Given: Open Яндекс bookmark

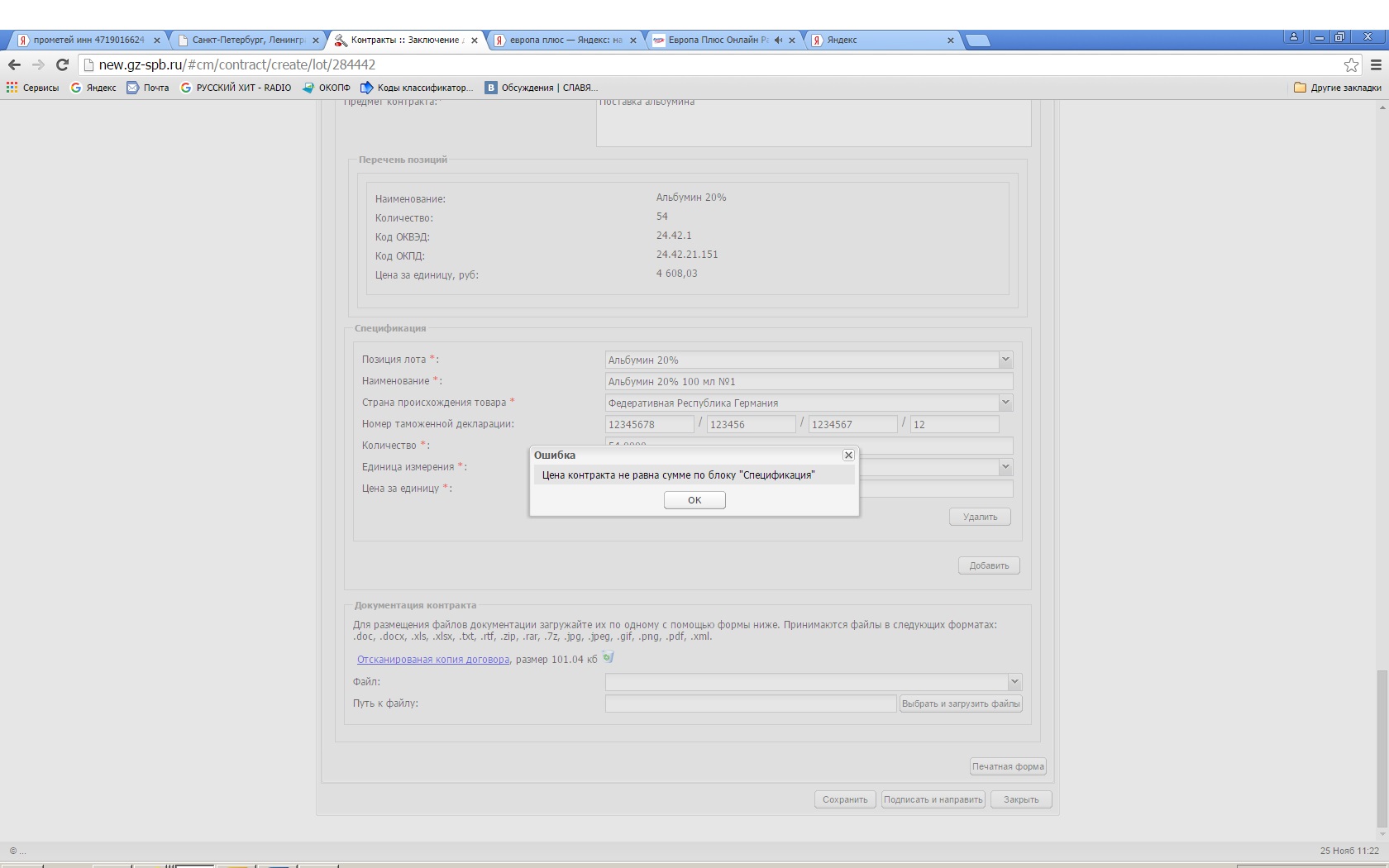Looking at the screenshot, I should click(93, 88).
